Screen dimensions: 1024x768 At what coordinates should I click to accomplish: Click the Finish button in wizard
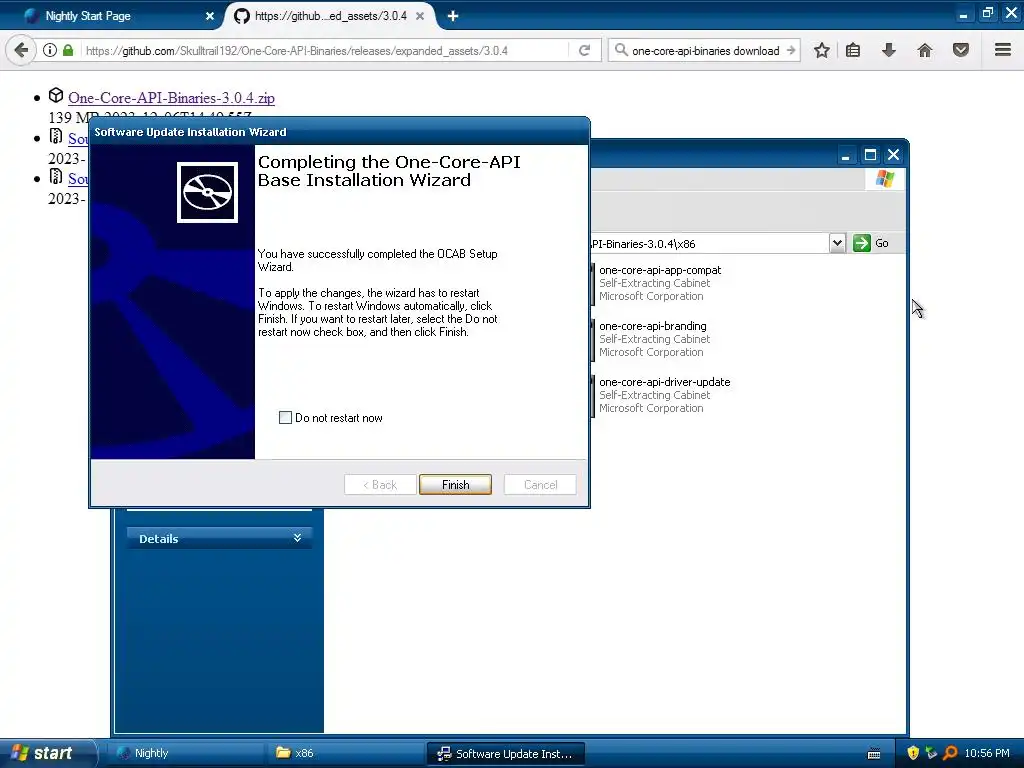[455, 485]
